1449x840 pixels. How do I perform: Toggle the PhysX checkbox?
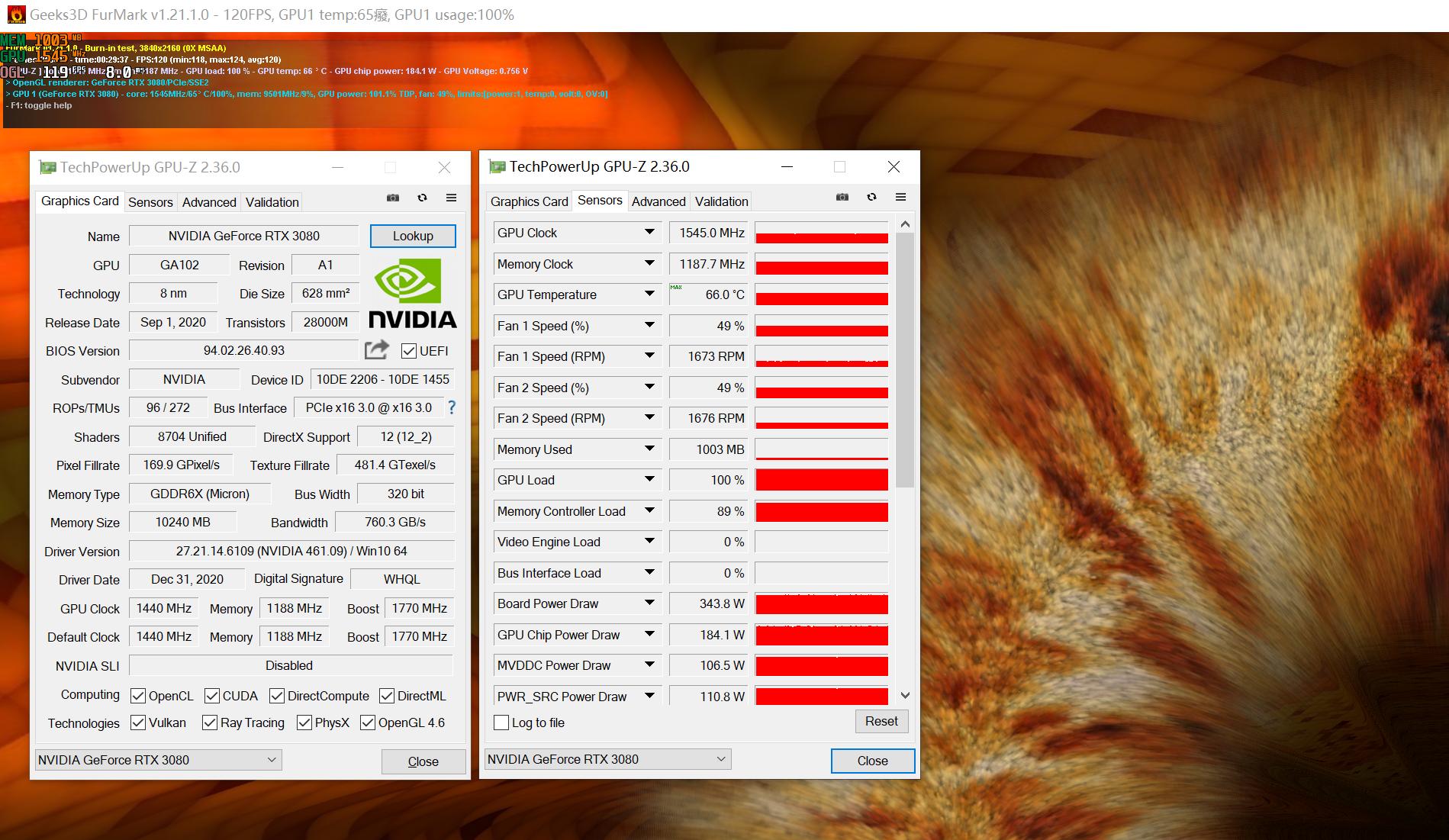(x=304, y=723)
